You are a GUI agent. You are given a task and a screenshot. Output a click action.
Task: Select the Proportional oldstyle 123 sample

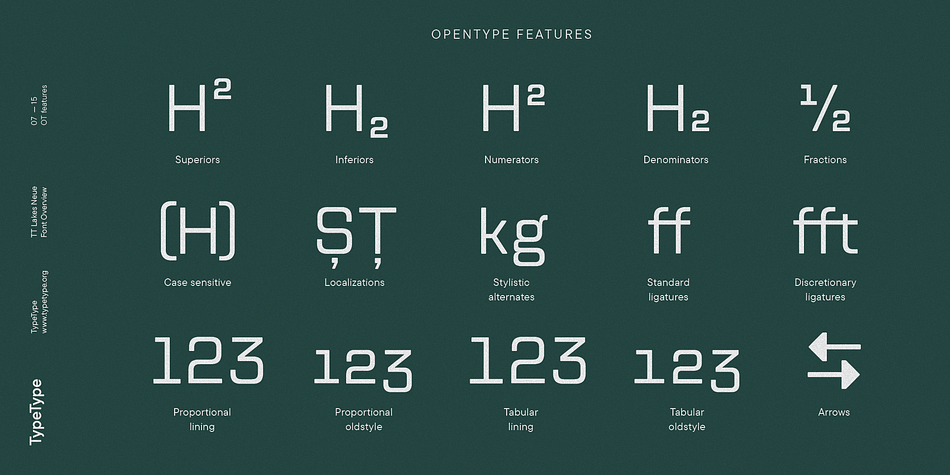click(x=363, y=370)
